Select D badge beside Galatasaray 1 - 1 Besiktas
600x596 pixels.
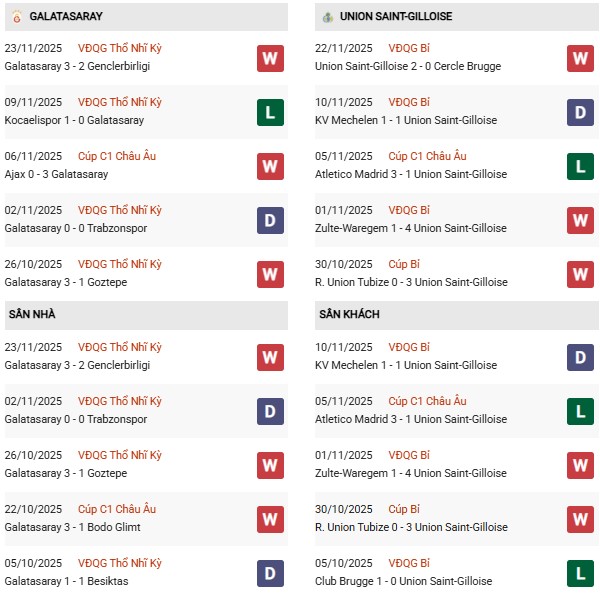269,573
